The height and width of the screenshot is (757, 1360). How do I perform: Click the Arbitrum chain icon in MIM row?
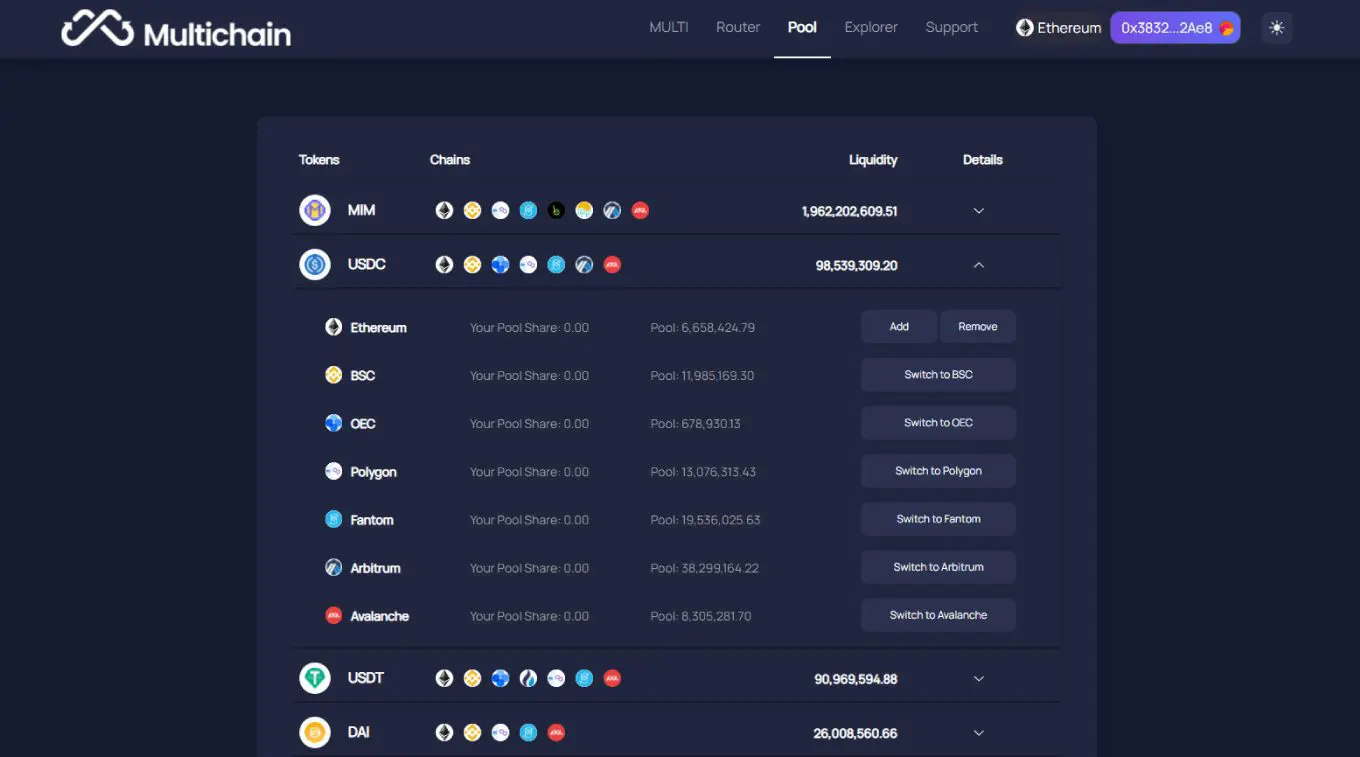pos(612,210)
